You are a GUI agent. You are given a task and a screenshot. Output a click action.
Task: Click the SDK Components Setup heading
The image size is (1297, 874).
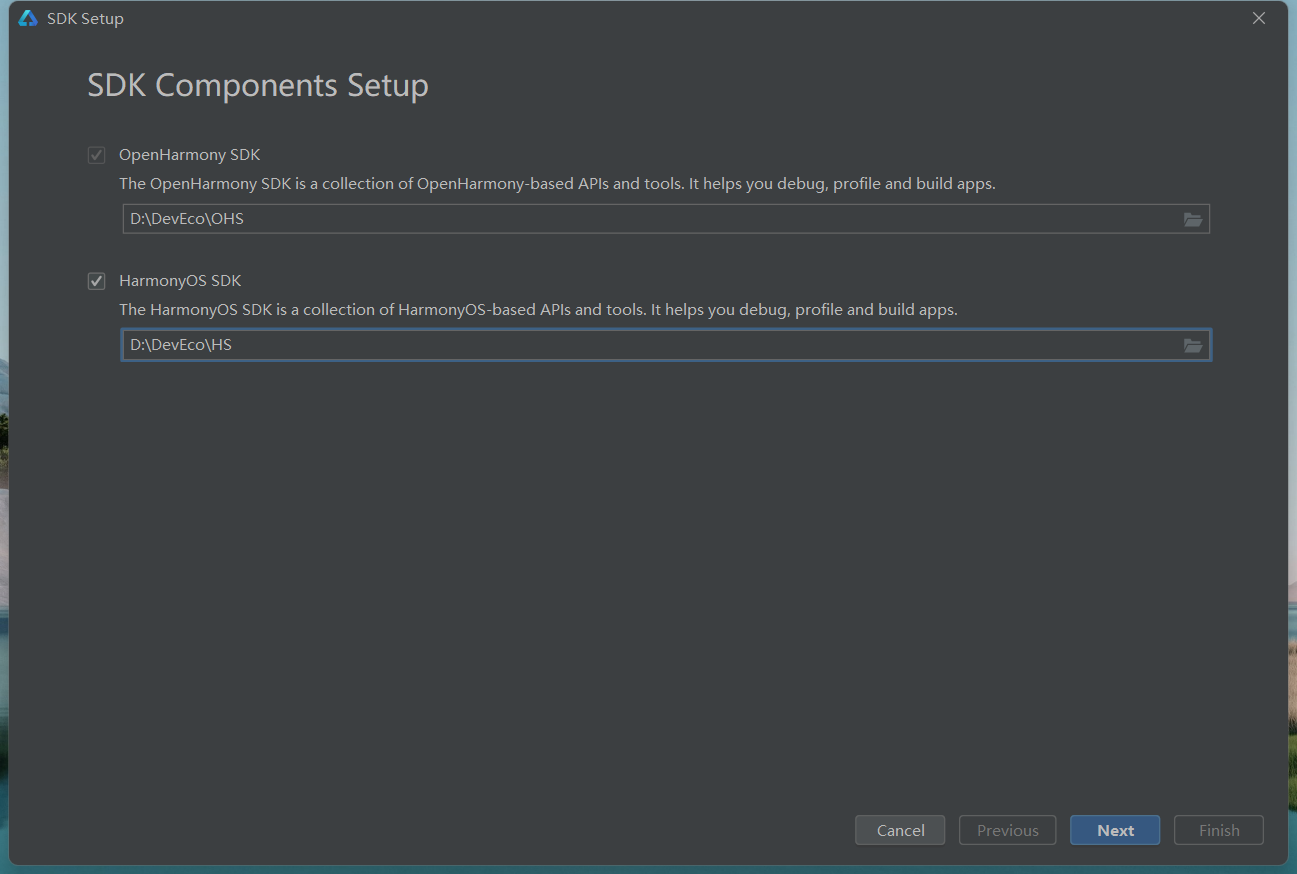tap(258, 85)
